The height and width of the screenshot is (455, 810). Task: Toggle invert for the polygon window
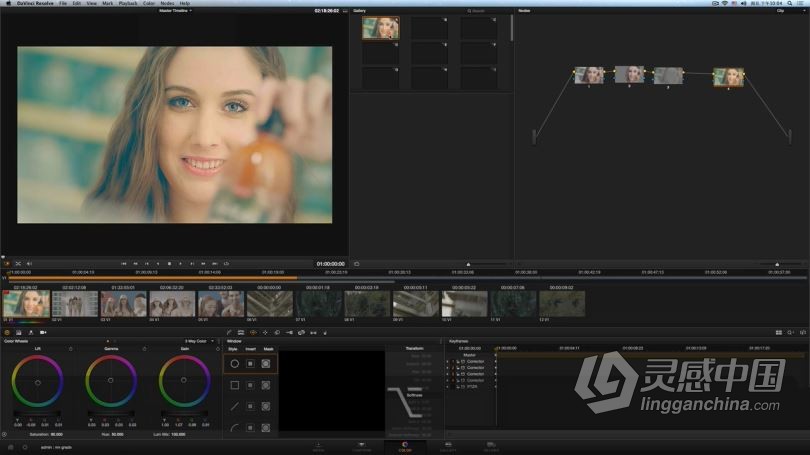pos(251,406)
